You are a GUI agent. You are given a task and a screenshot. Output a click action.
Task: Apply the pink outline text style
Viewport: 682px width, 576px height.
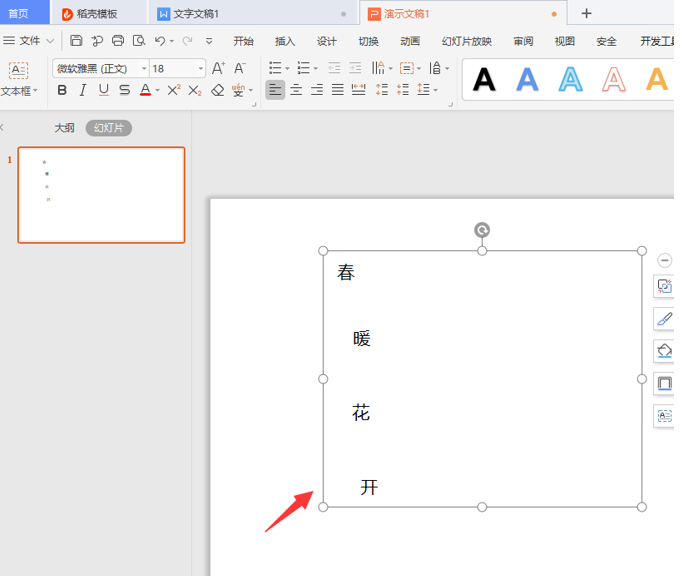(x=614, y=80)
